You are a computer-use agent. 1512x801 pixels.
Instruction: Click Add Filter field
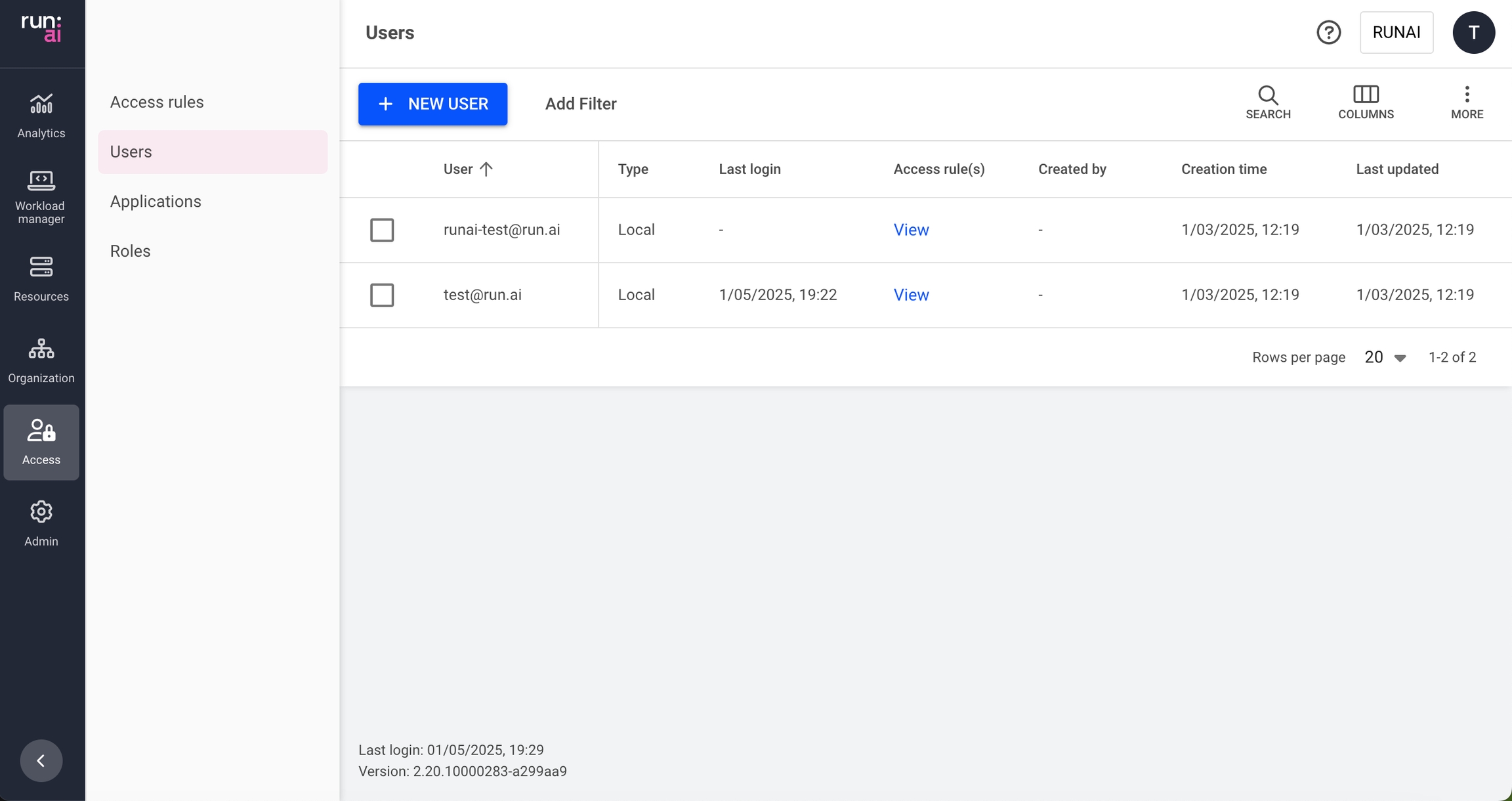(581, 104)
